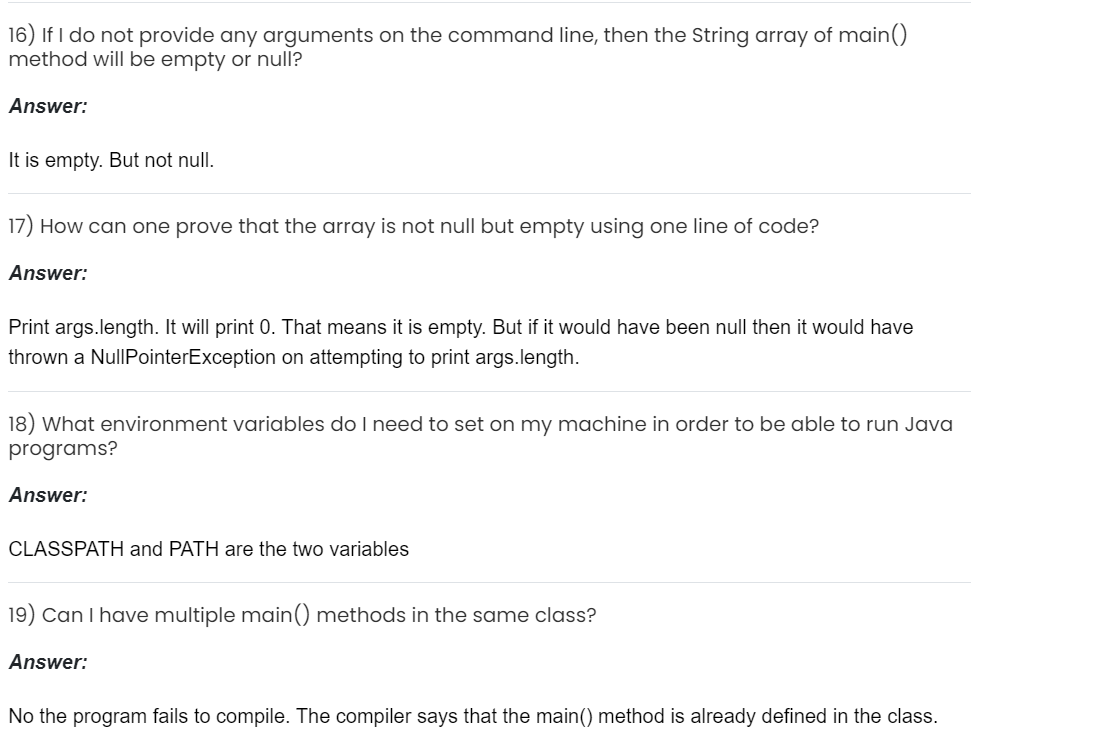
Task: Click the Answer label under question 17
Action: pyautogui.click(x=48, y=273)
